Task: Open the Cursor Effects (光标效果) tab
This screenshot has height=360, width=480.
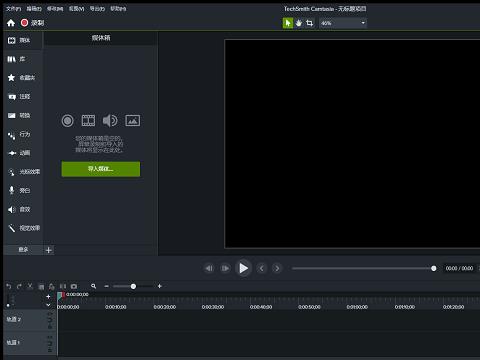Action: pyautogui.click(x=23, y=172)
